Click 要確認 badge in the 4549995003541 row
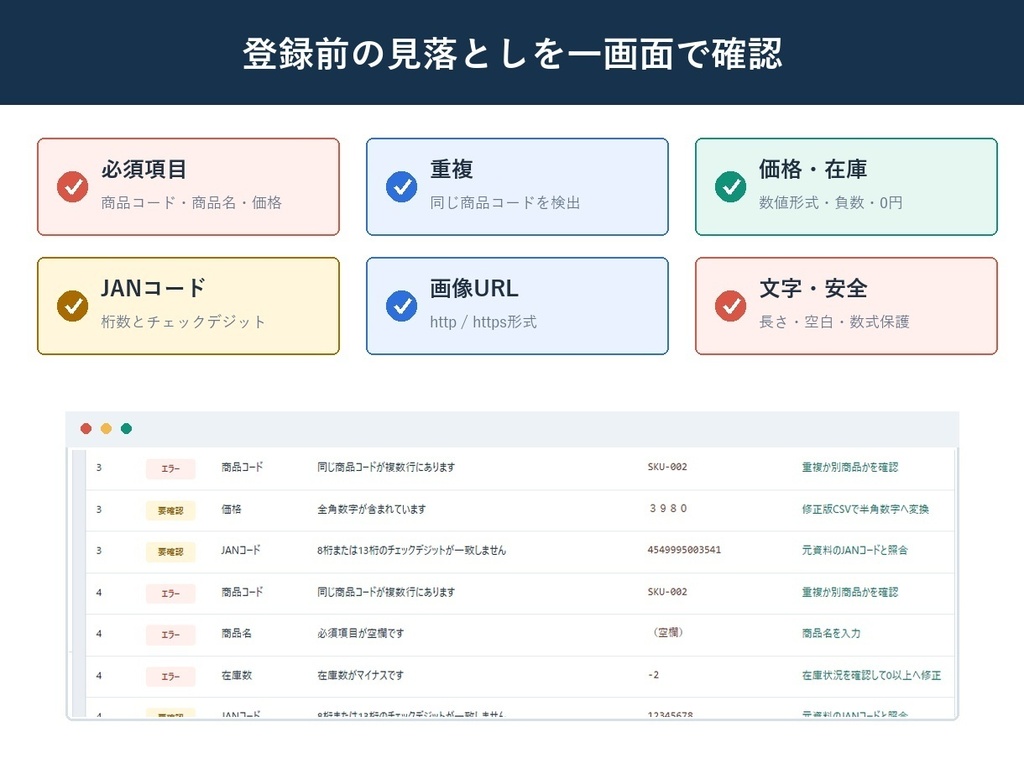This screenshot has width=1024, height=769. coord(170,552)
